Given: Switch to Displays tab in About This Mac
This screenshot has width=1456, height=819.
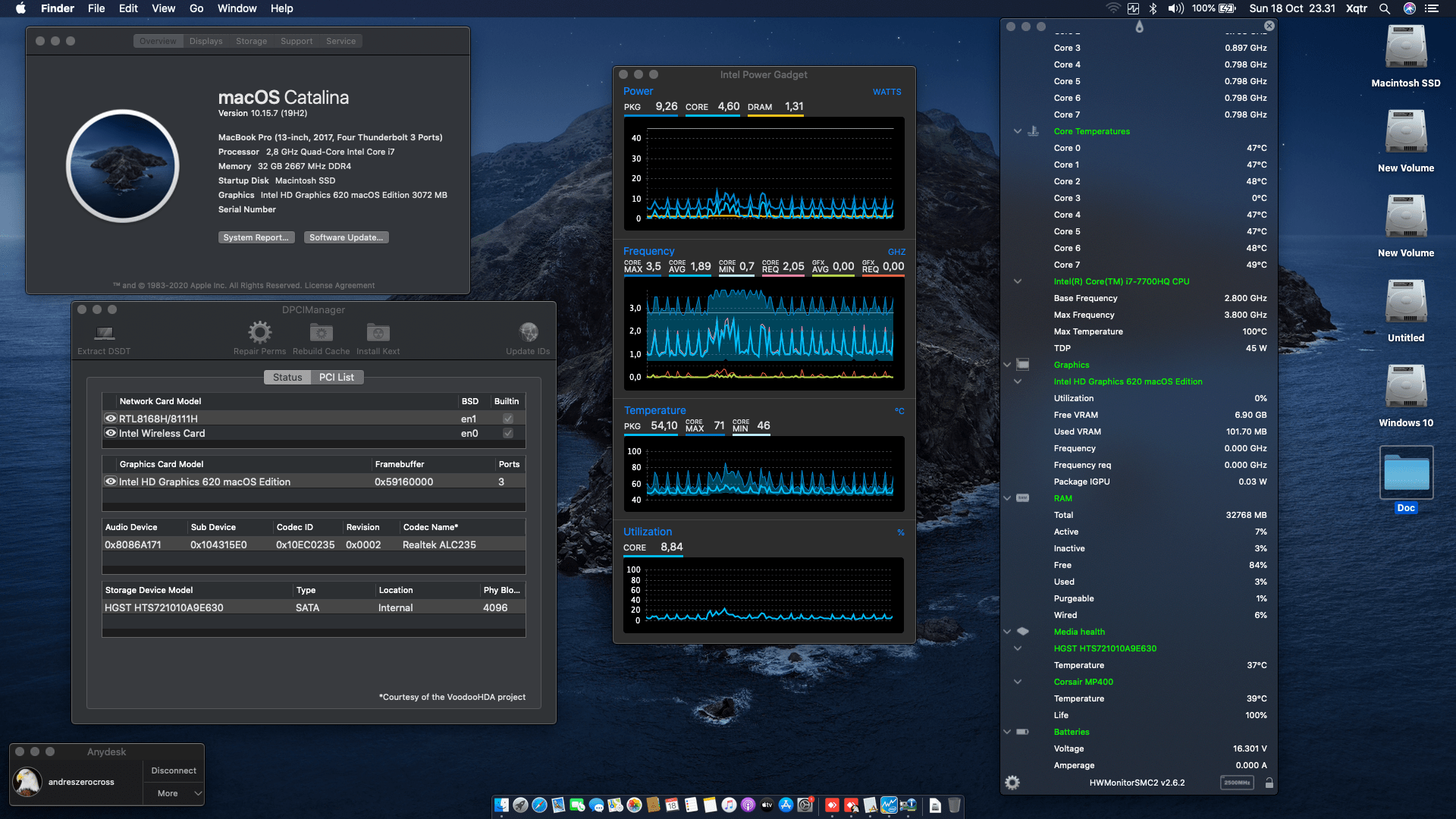Looking at the screenshot, I should pyautogui.click(x=206, y=41).
